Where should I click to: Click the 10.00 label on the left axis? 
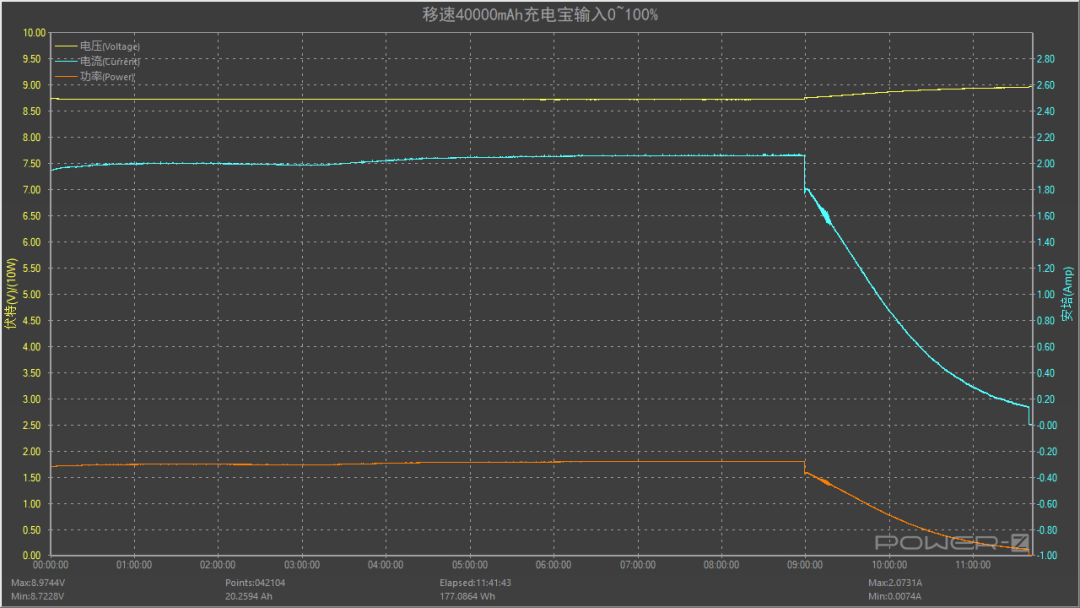pos(34,33)
